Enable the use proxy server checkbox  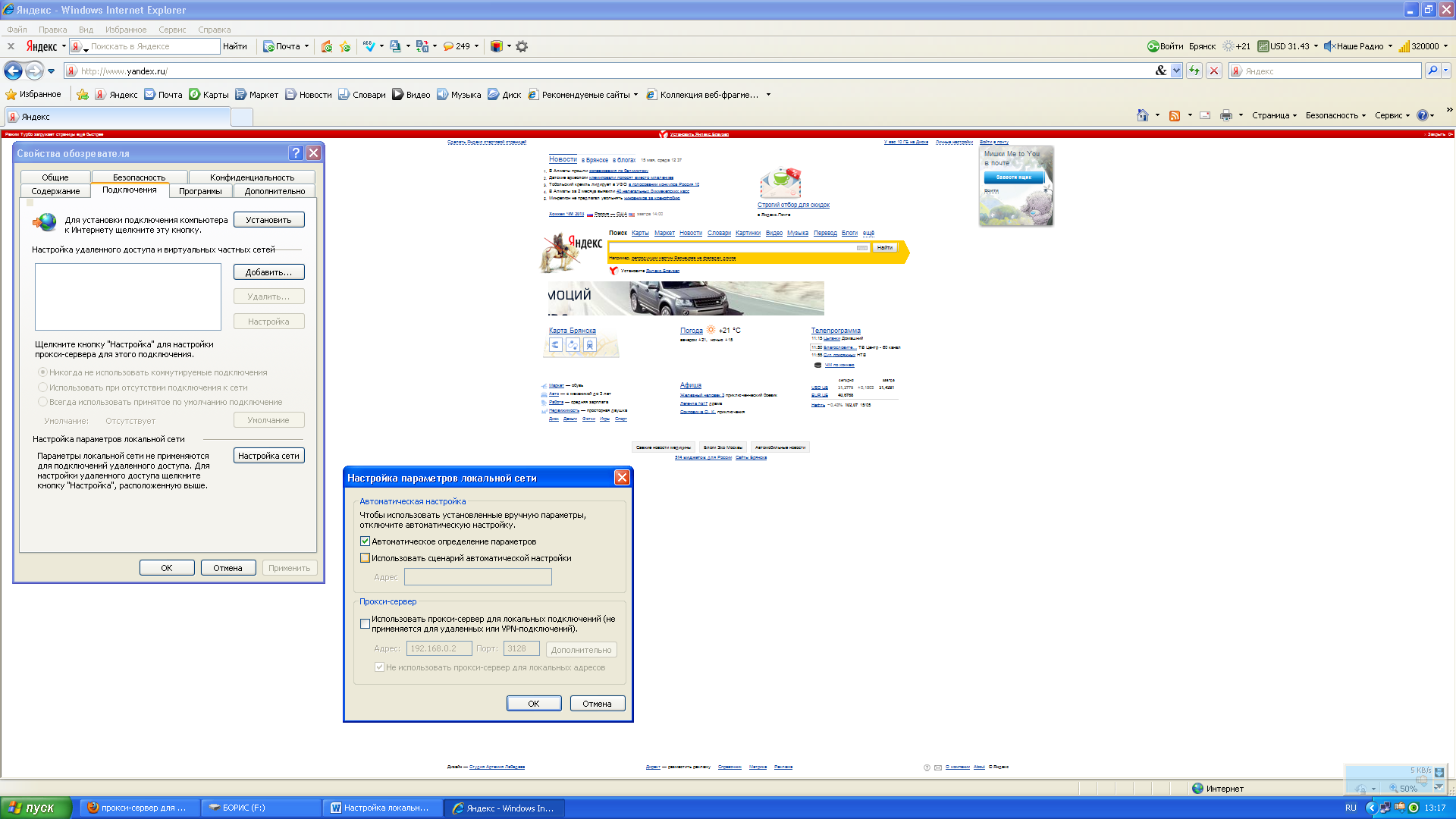point(365,623)
